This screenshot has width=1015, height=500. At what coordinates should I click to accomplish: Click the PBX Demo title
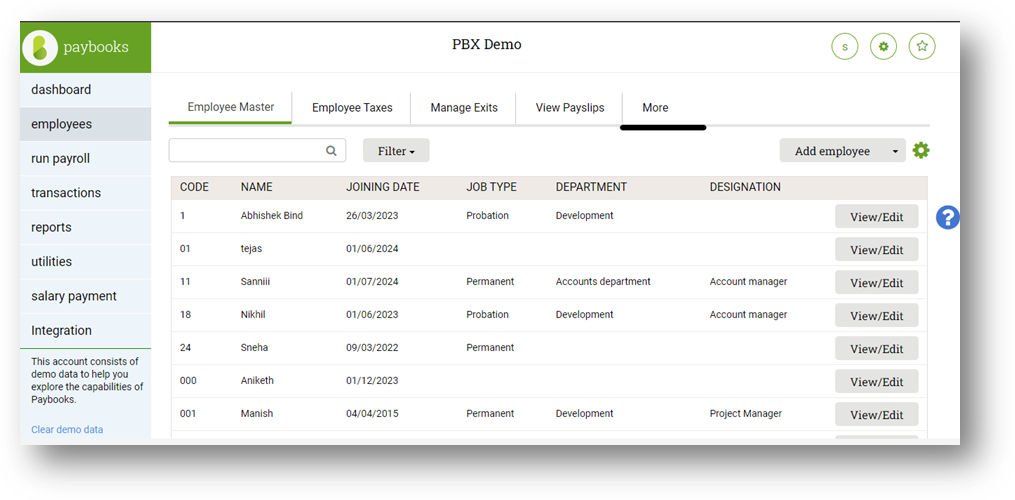[487, 45]
